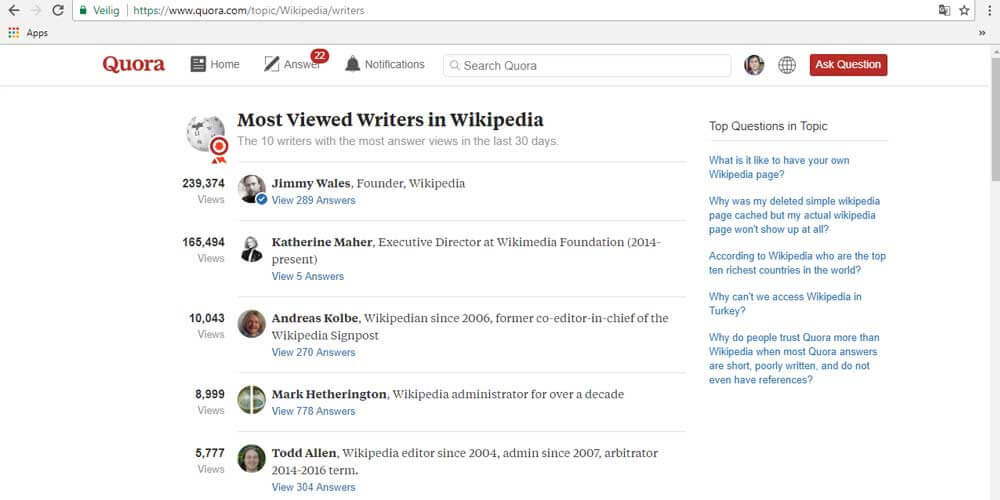Click the Search Quora field
1000x500 pixels.
pos(587,65)
